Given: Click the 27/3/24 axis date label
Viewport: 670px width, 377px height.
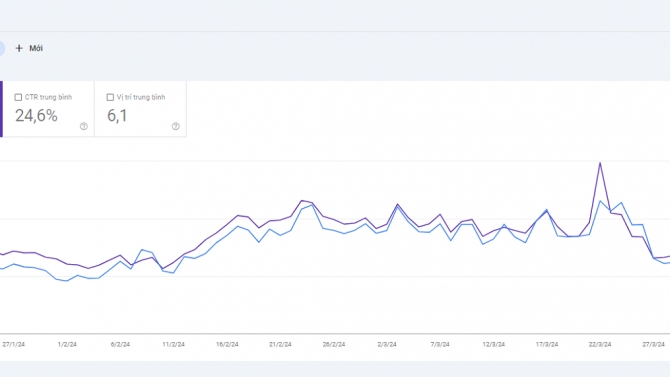Looking at the screenshot, I should click(653, 345).
